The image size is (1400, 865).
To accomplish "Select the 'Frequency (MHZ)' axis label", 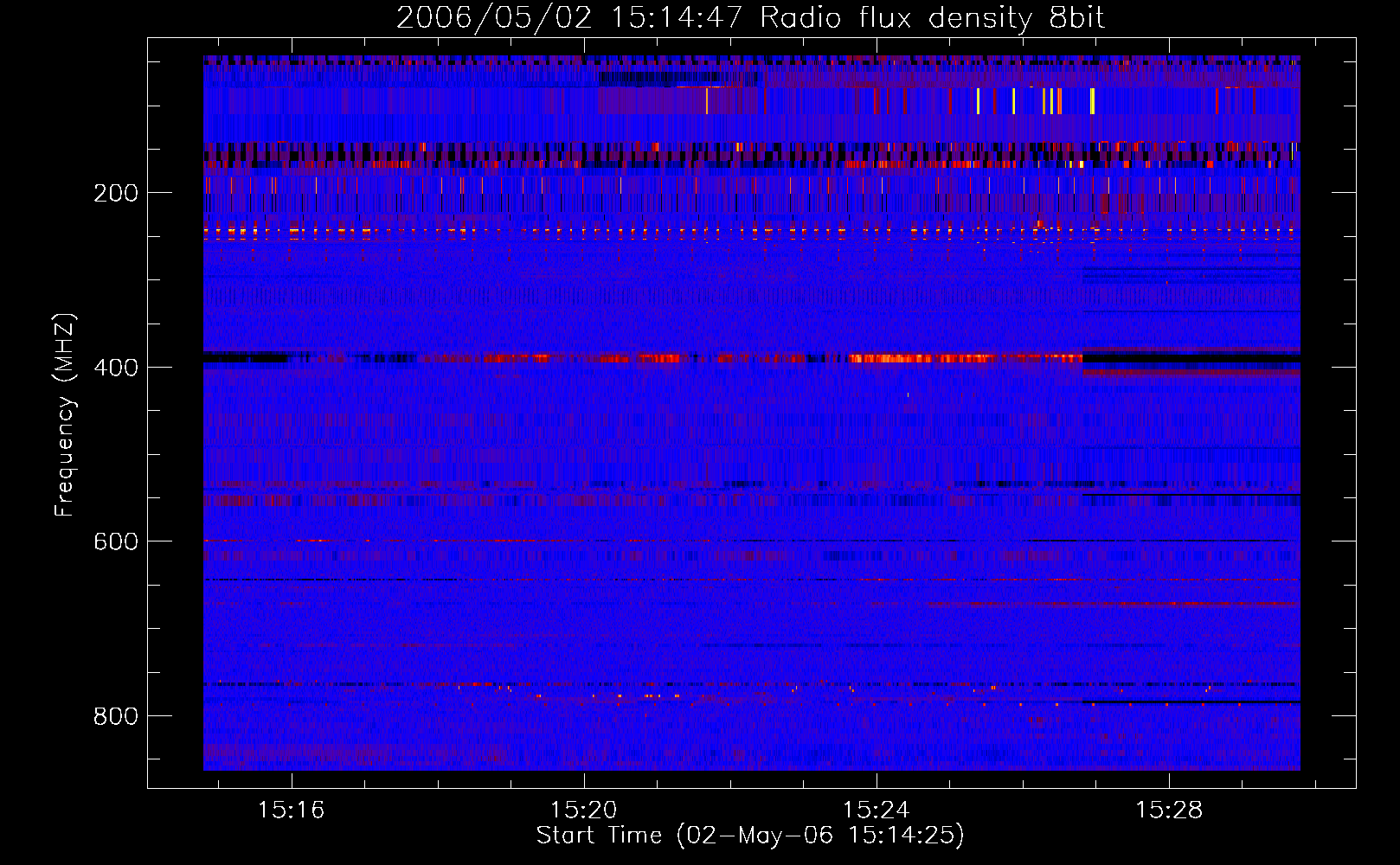I will (x=65, y=414).
